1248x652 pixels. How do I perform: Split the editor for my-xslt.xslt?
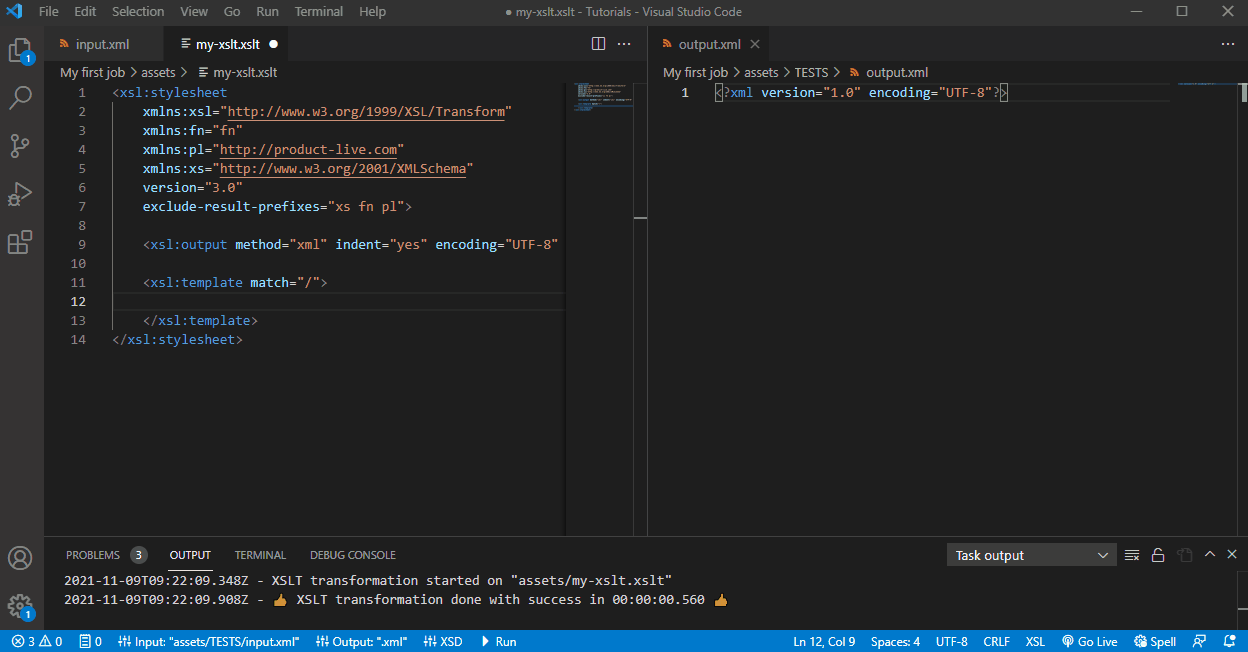coord(597,44)
